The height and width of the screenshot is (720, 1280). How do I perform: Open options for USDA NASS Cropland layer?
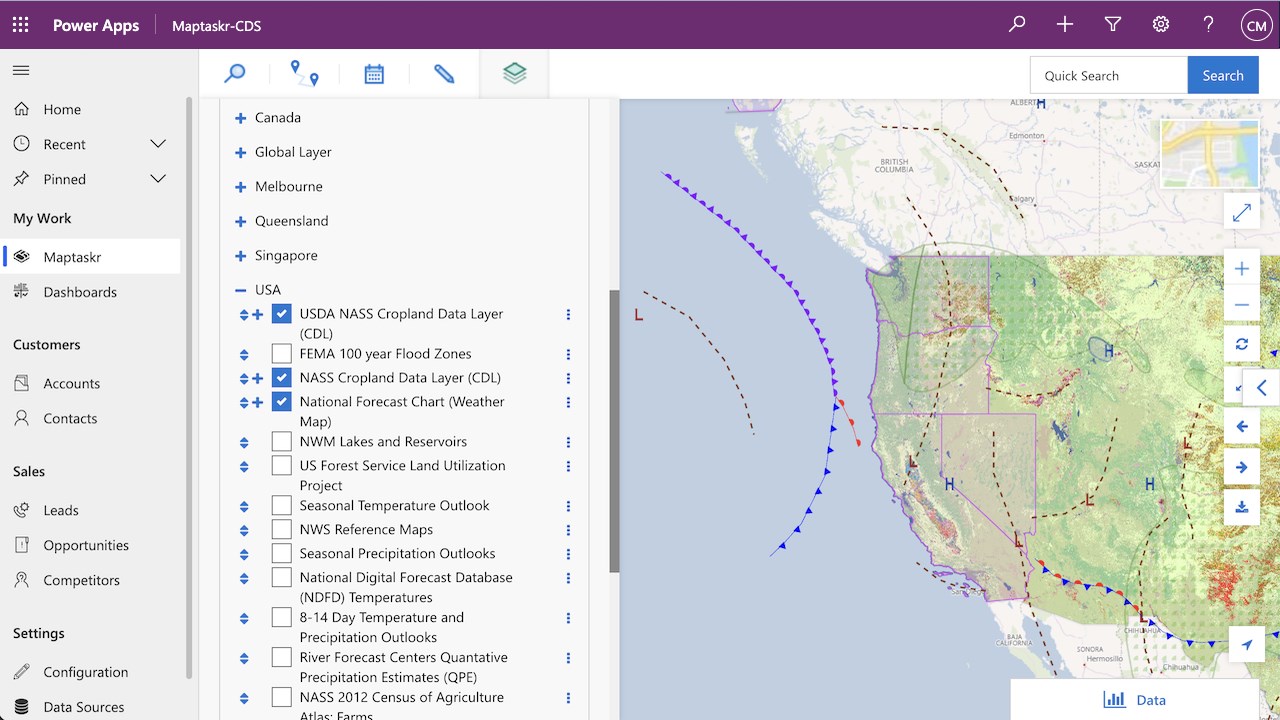(x=568, y=314)
